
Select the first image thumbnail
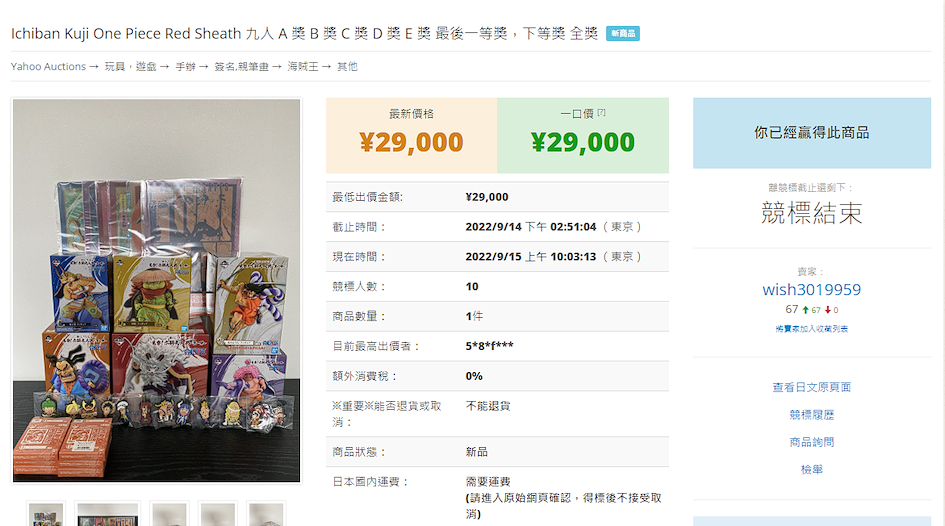(46, 514)
